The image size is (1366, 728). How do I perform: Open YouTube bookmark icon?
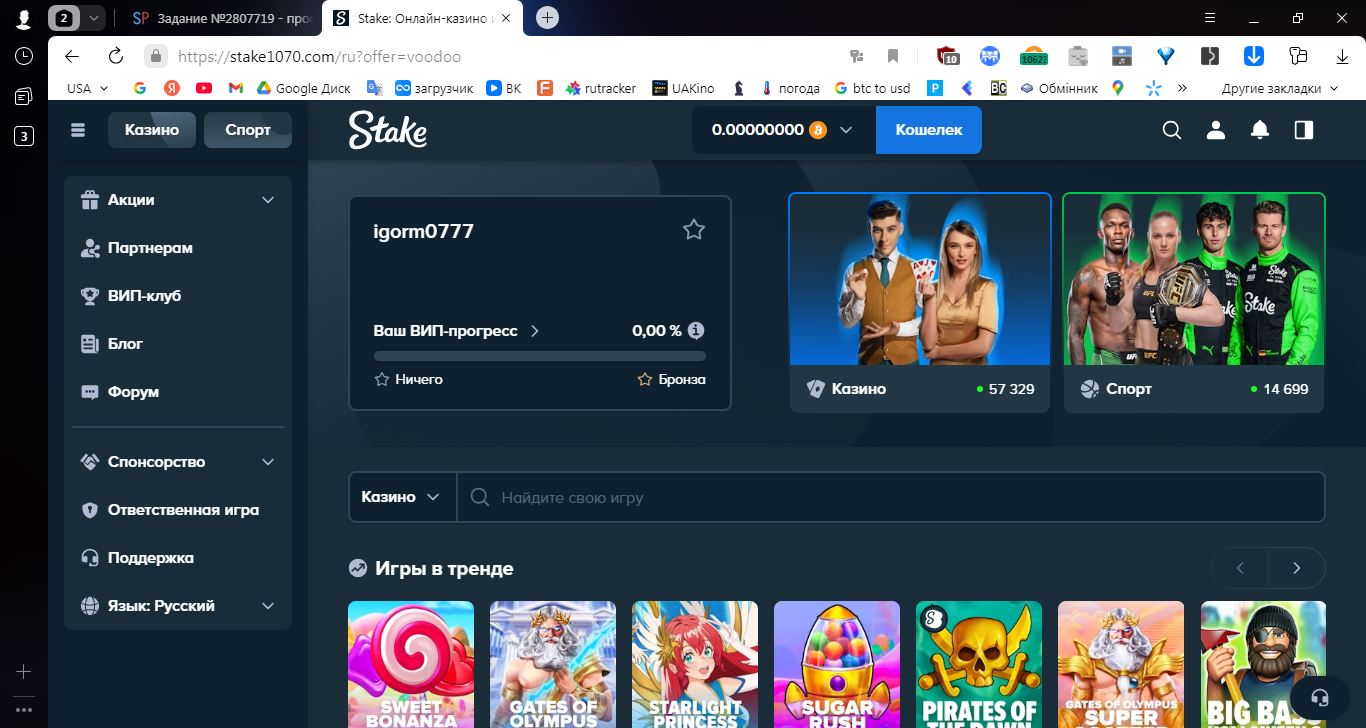click(204, 88)
